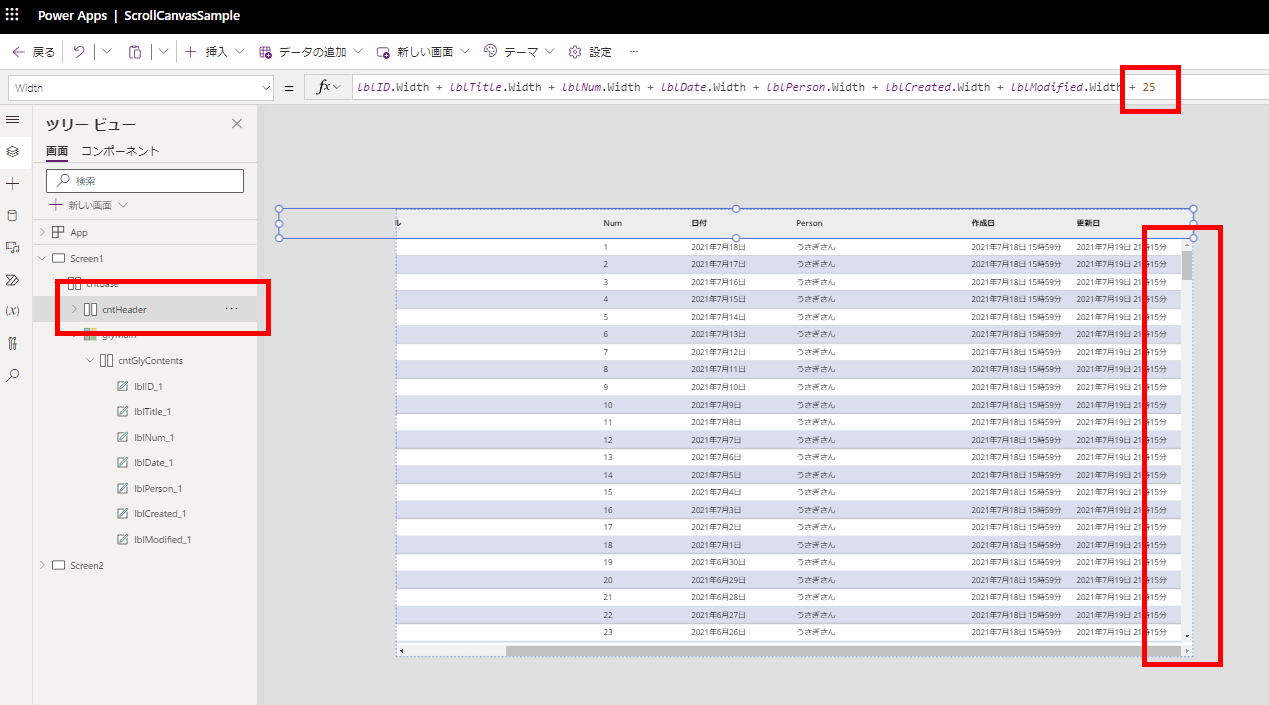The height and width of the screenshot is (705, 1269).
Task: Open the Width property dropdown
Action: [x=266, y=87]
